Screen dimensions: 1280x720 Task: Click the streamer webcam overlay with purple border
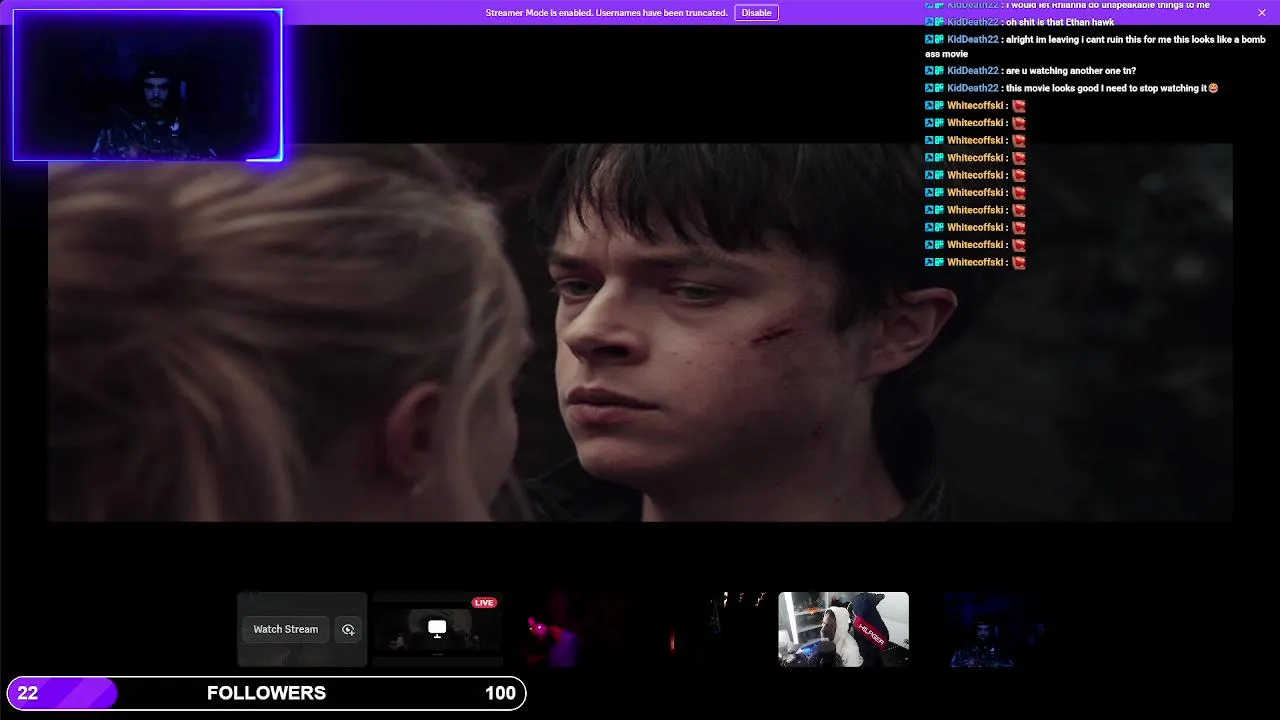[147, 85]
